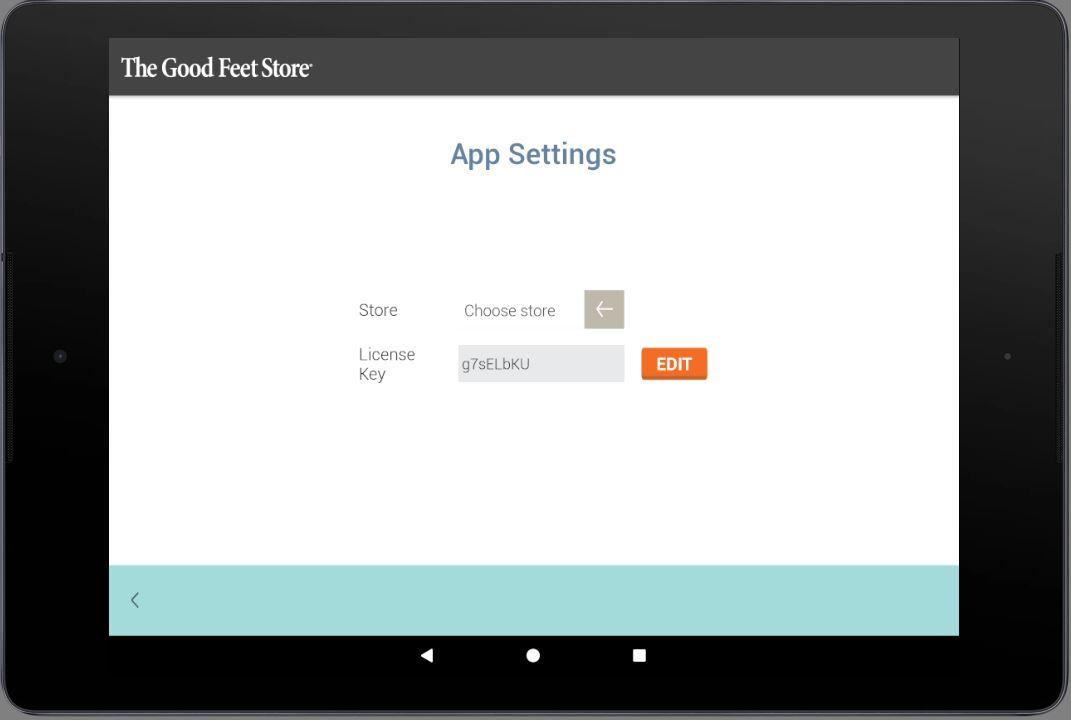
Task: Click the License Key label
Action: click(x=387, y=364)
